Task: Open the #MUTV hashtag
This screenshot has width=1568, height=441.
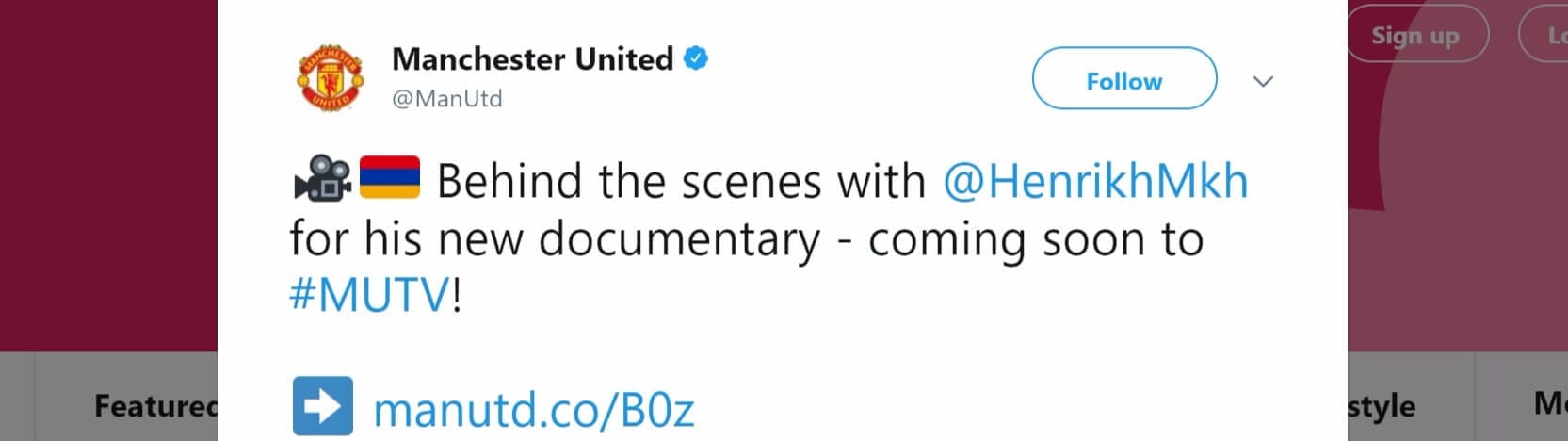Action: click(x=370, y=296)
